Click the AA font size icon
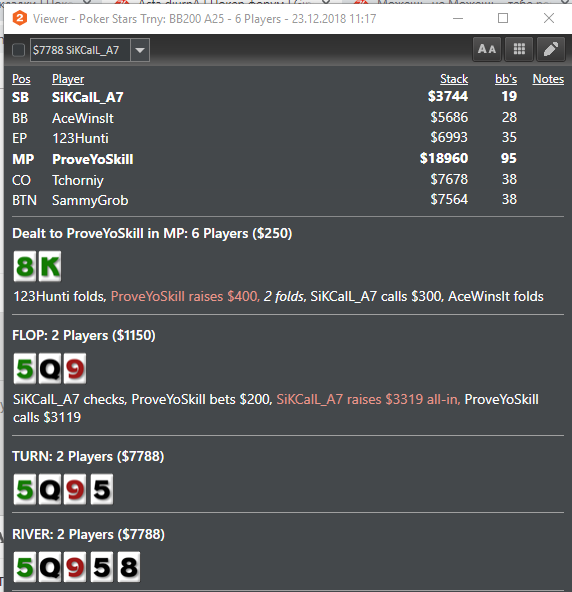 (x=487, y=49)
